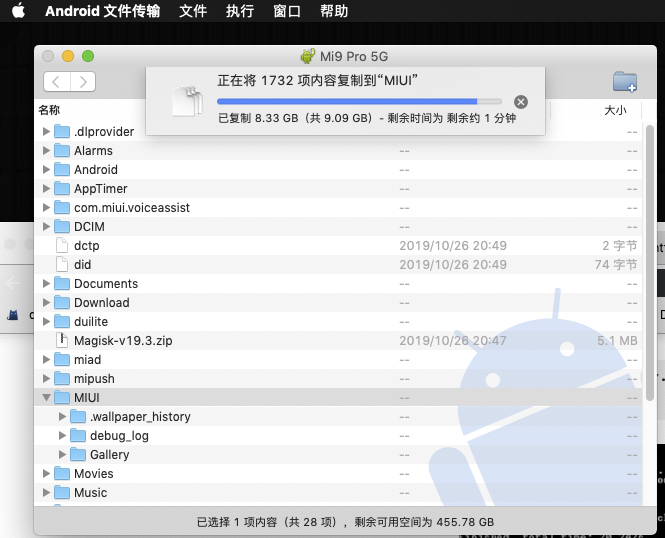665x538 pixels.
Task: Click the duilite folder icon
Action: [62, 321]
